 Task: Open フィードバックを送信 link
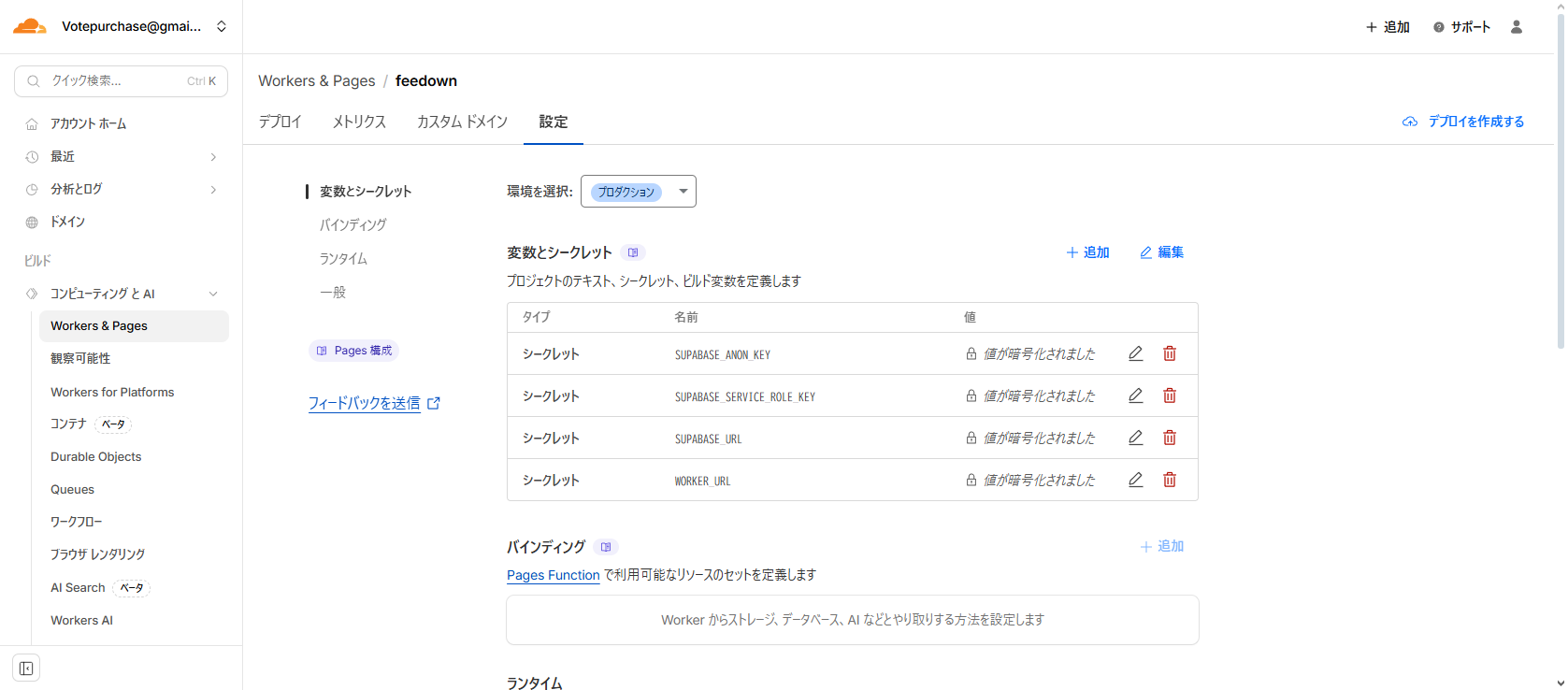pyautogui.click(x=365, y=403)
